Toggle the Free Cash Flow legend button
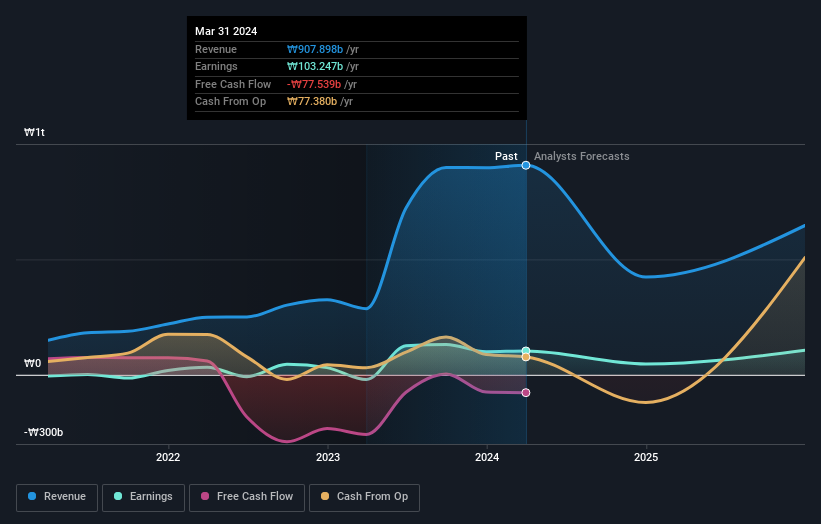The image size is (821, 524). 247,497
